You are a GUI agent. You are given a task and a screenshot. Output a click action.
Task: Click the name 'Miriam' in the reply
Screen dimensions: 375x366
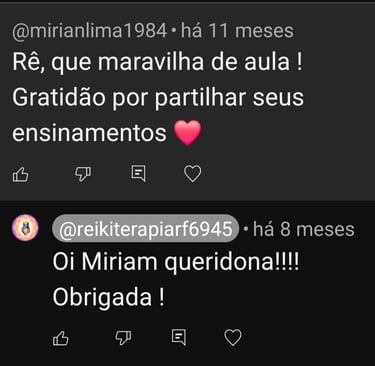[x=119, y=262]
